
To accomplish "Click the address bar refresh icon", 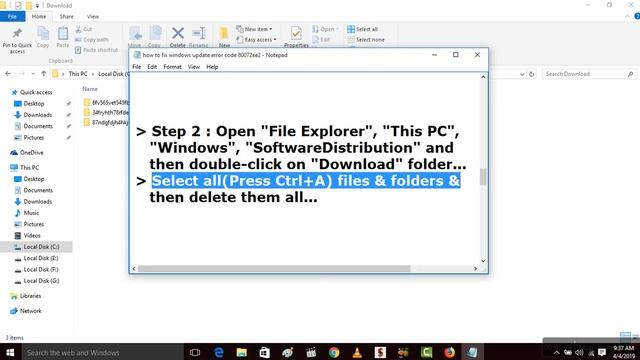I will (x=531, y=74).
